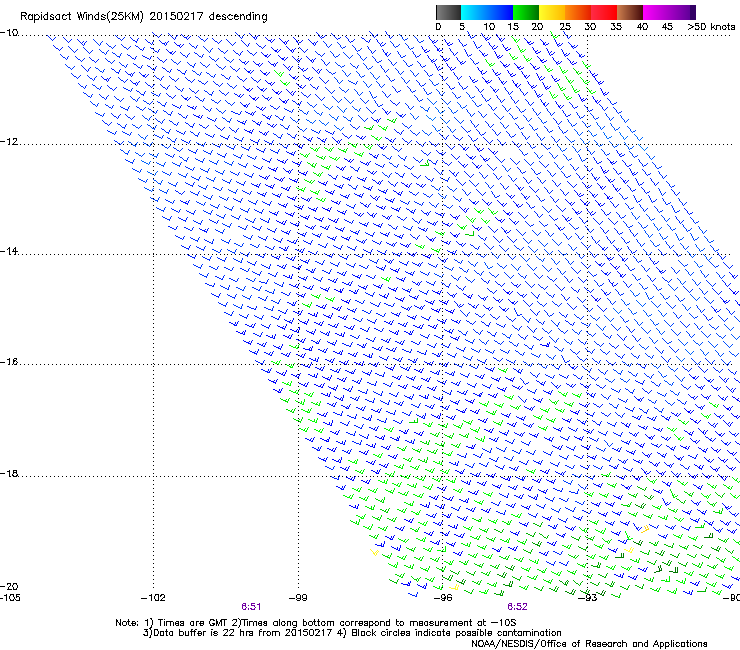Image resolution: width=740 pixels, height=650 pixels.
Task: Select the "20" knots legend tick label
Action: tap(537, 27)
